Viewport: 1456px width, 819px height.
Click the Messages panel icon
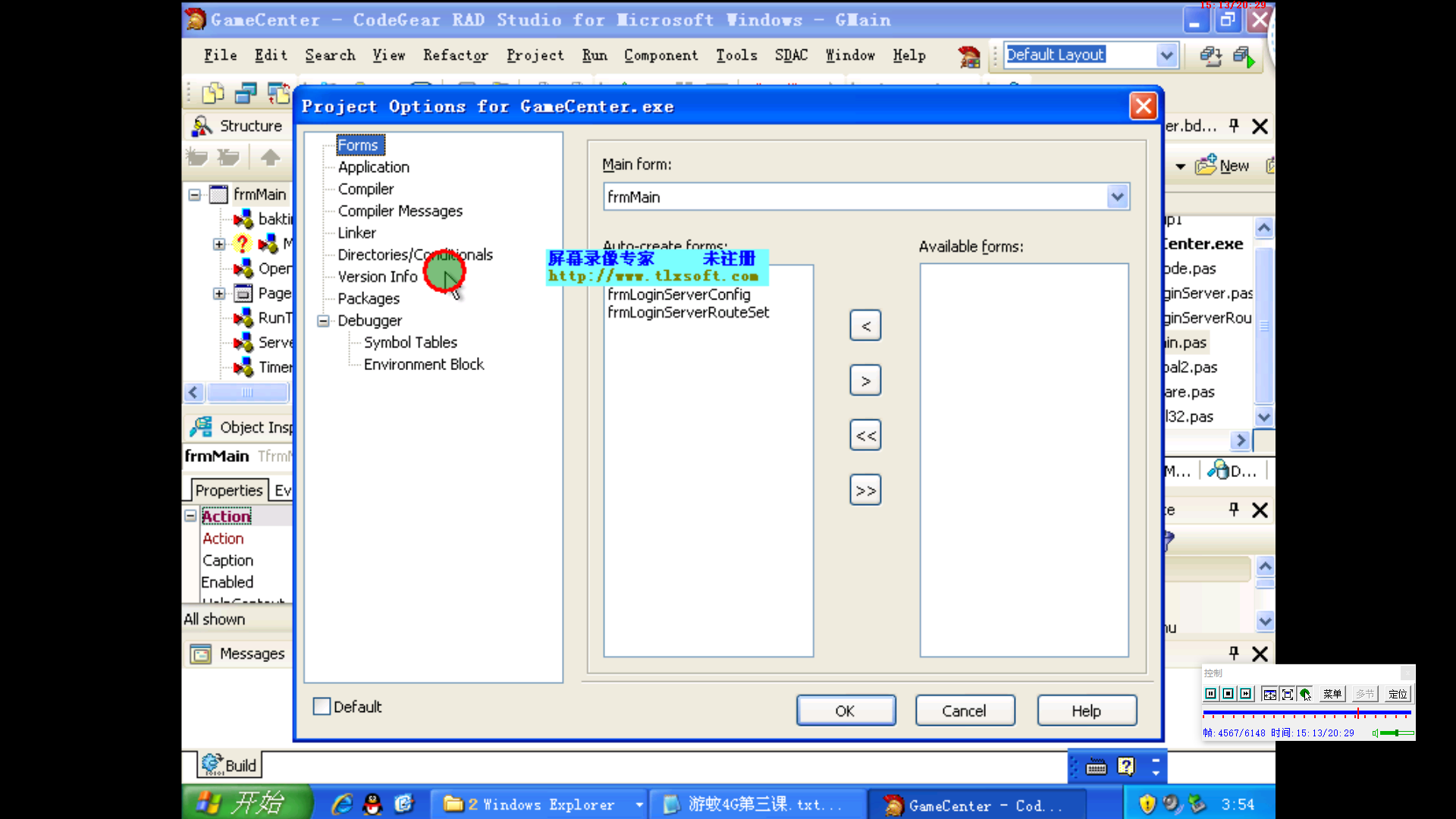tap(201, 654)
